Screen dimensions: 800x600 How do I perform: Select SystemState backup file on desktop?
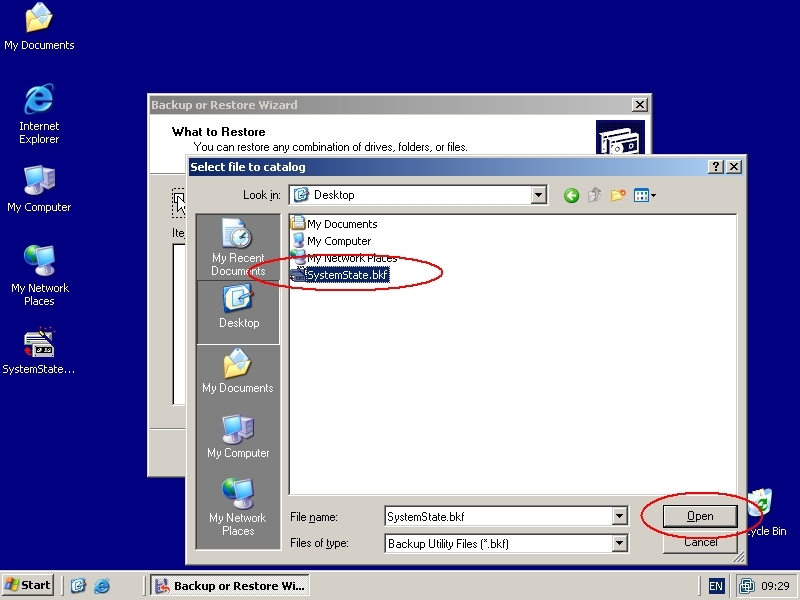point(39,351)
